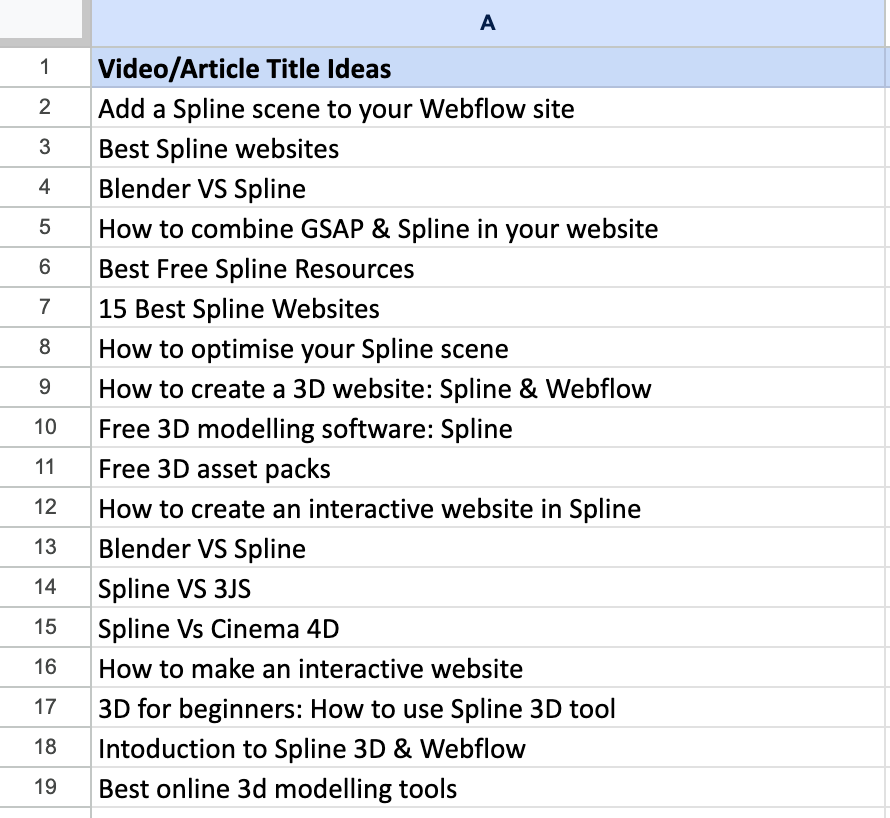Select row header 17
This screenshot has height=818, width=890.
(45, 708)
